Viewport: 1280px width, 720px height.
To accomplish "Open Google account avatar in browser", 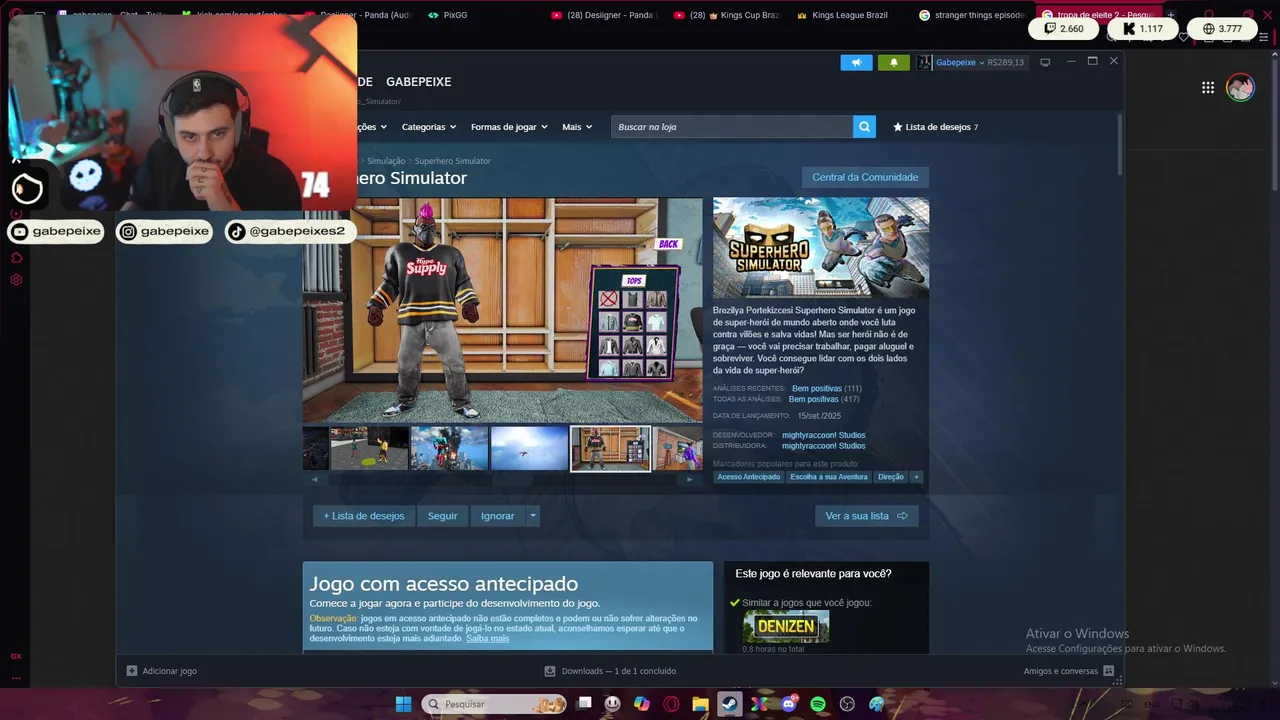I will (x=1240, y=88).
